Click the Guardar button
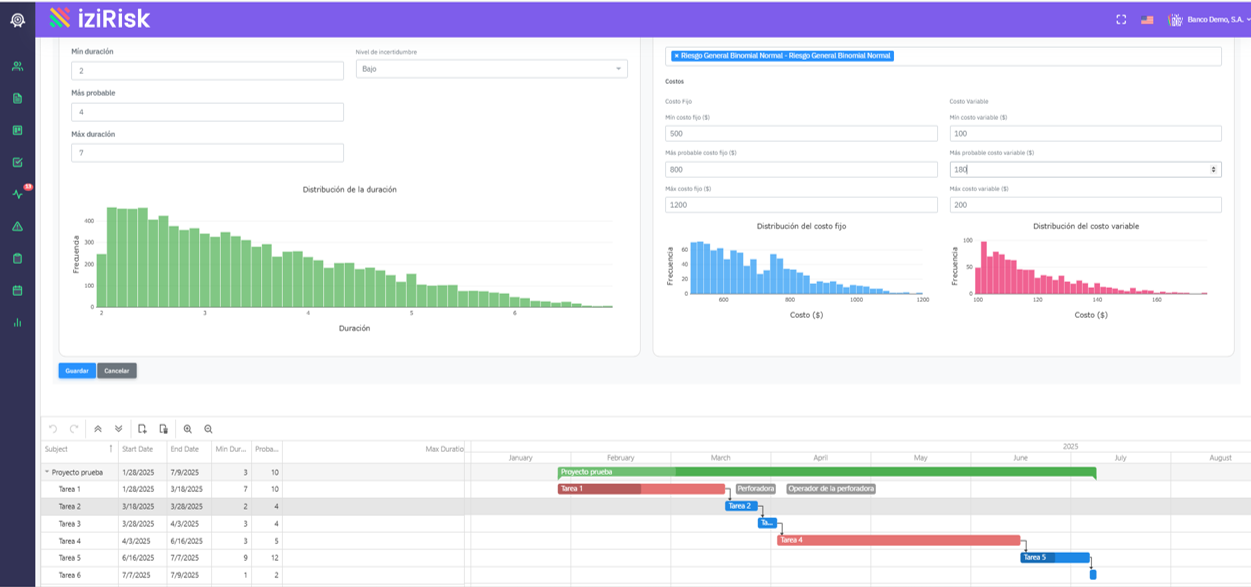Viewport: 1251px width, 587px height. [77, 371]
